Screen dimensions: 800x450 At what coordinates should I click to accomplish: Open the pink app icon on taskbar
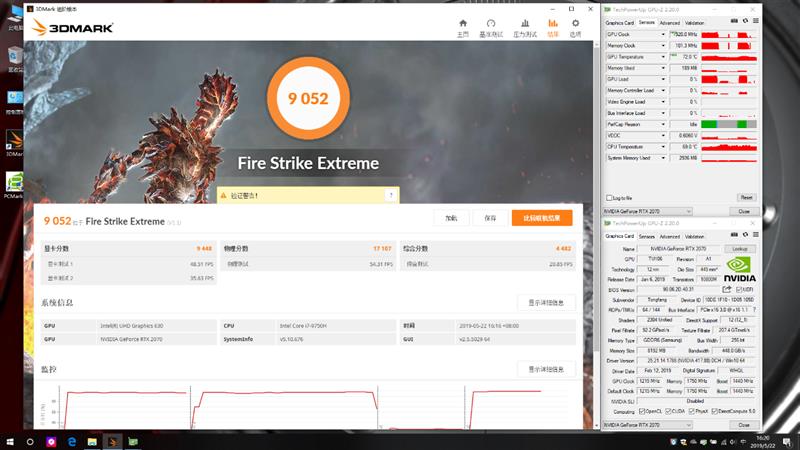click(x=51, y=442)
